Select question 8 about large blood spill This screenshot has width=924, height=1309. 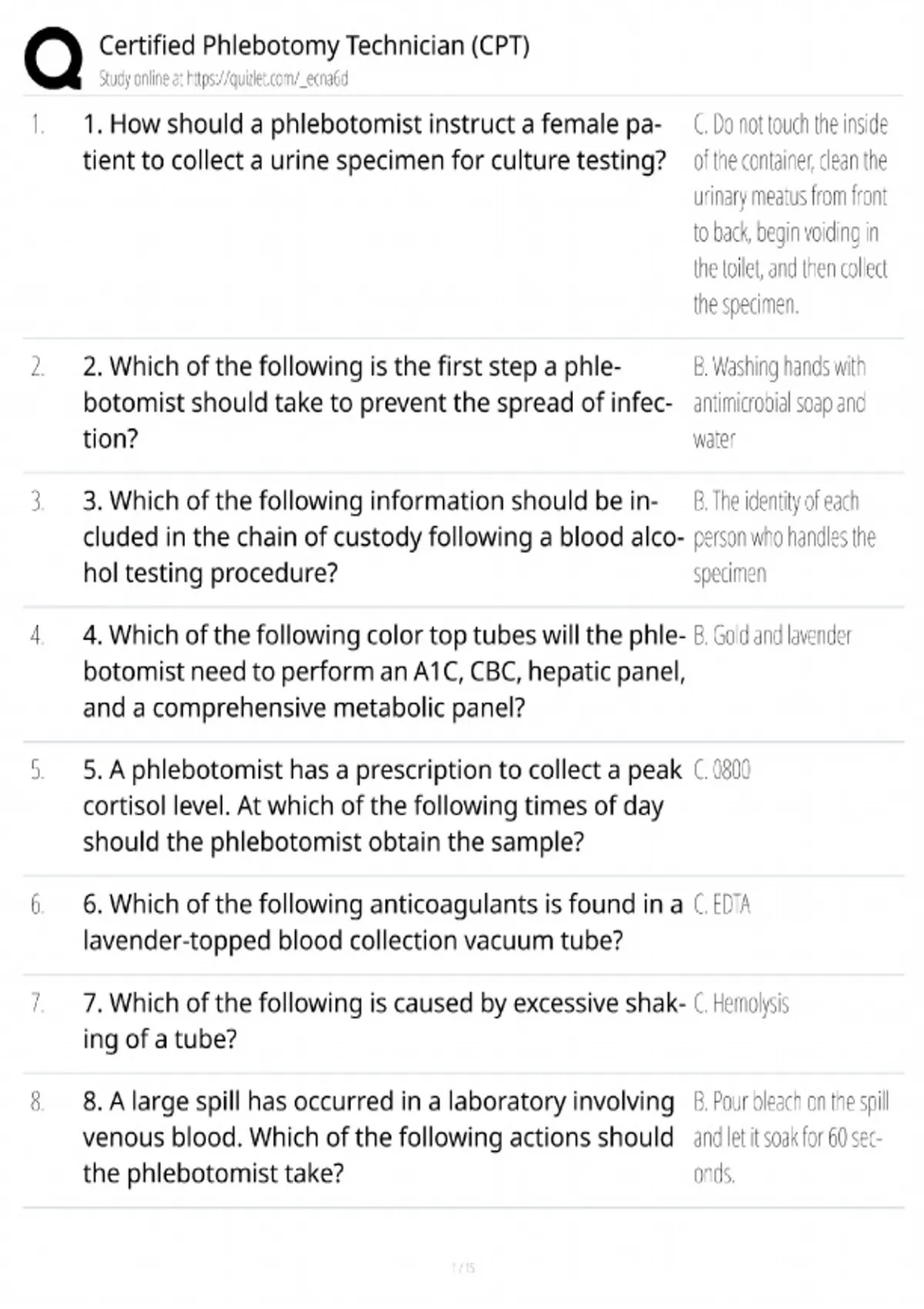pos(377,1137)
